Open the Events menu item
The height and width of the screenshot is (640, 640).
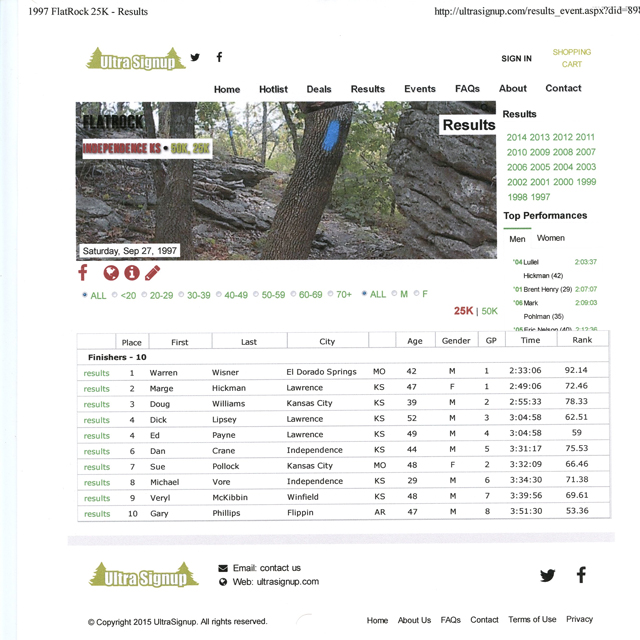tap(420, 89)
